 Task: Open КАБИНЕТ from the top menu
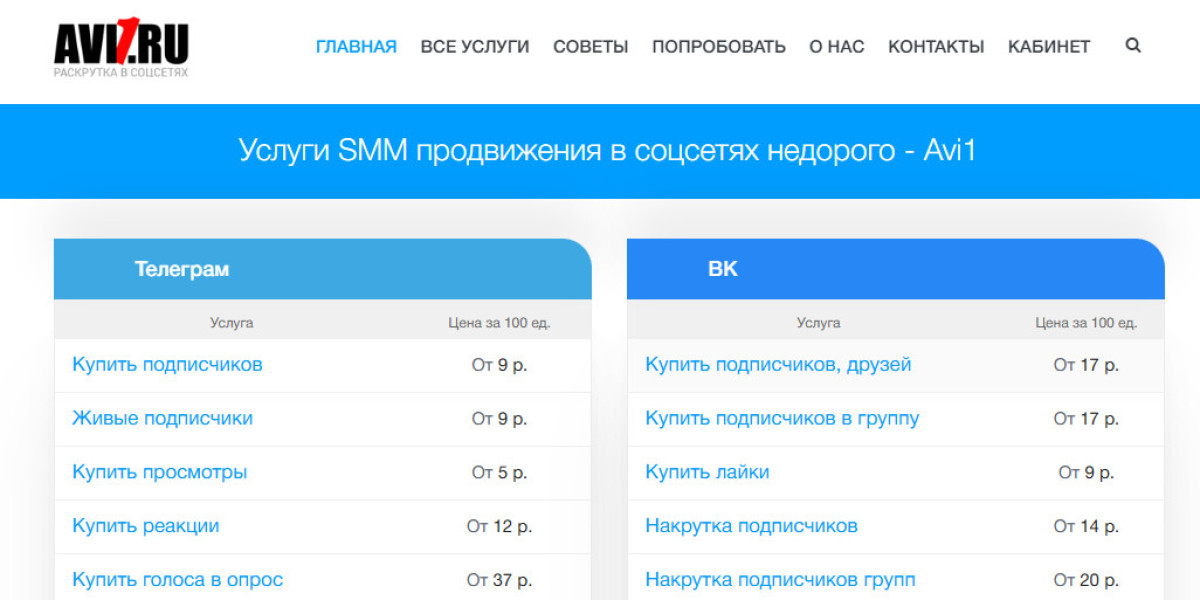[x=1048, y=46]
